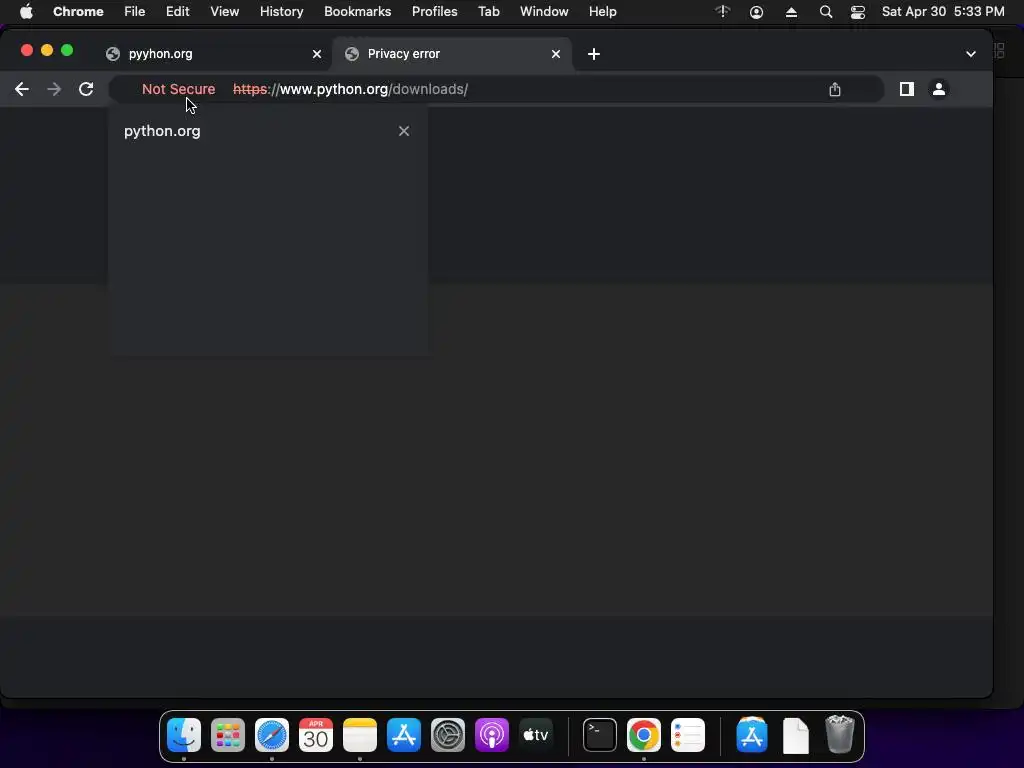
Task: Click the URL in the address bar
Action: 350,89
